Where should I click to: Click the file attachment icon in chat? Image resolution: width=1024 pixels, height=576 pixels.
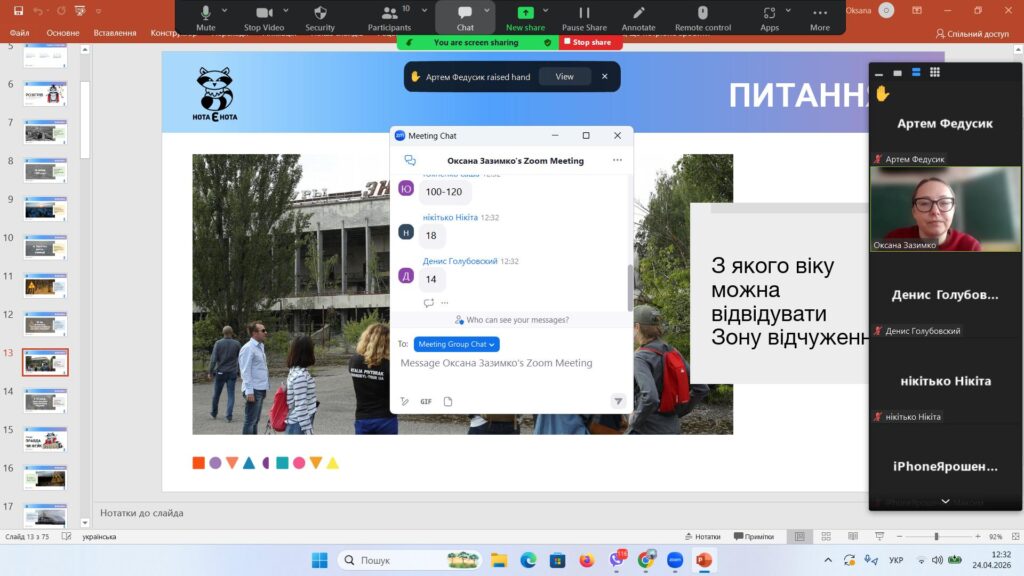click(448, 401)
